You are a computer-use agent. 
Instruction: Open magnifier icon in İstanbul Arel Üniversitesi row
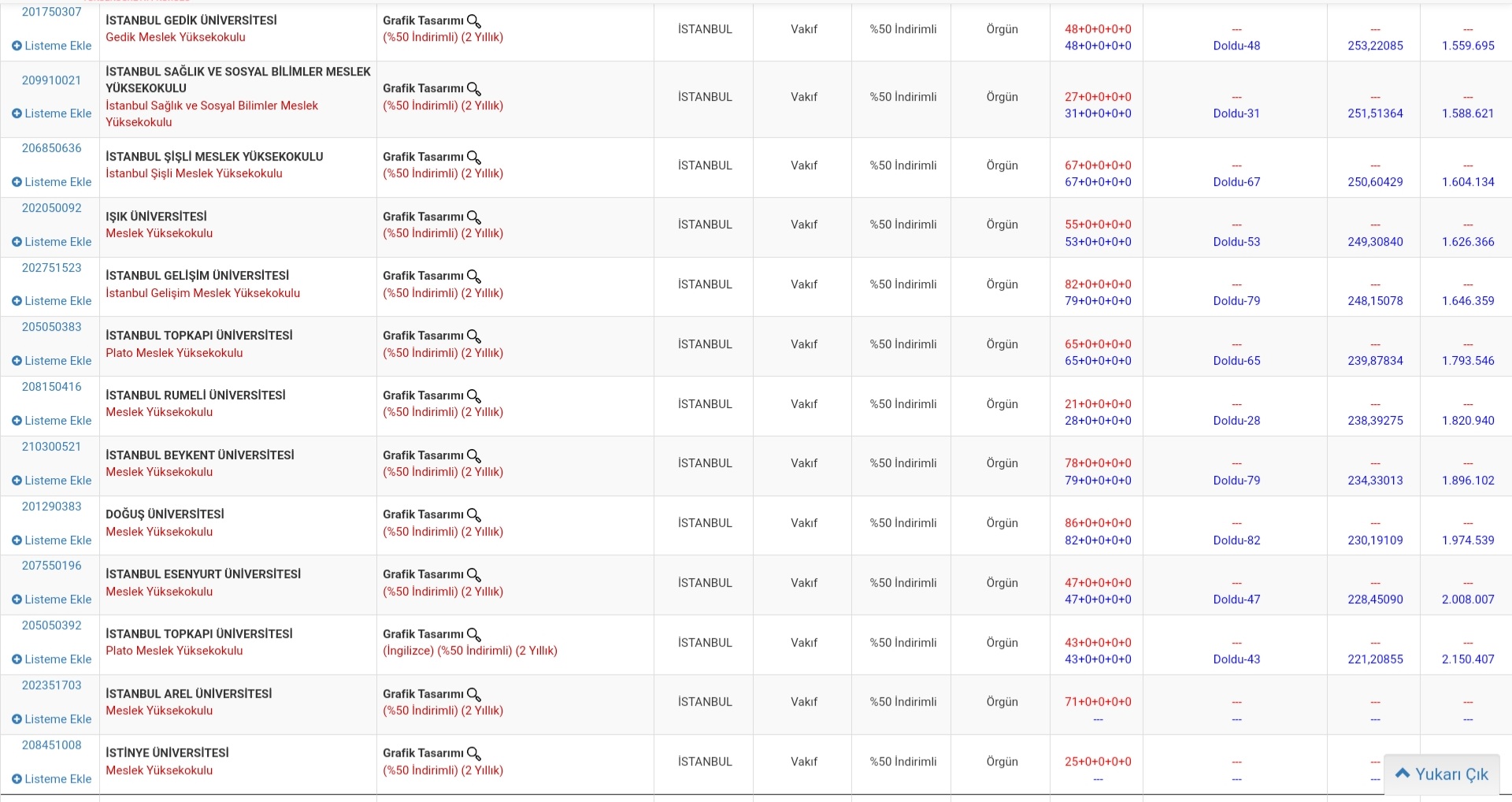(x=473, y=695)
